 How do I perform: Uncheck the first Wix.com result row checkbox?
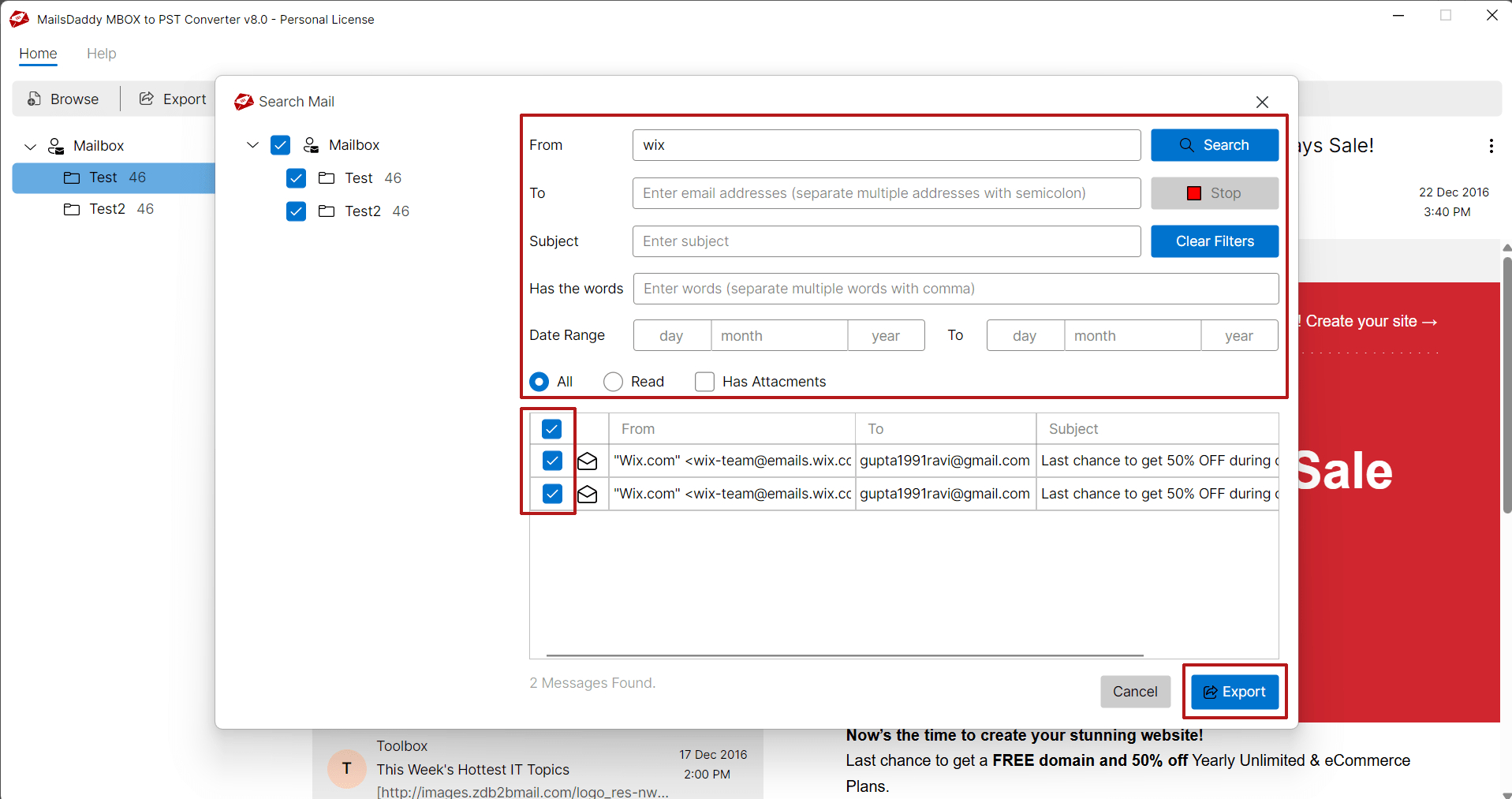pyautogui.click(x=552, y=461)
